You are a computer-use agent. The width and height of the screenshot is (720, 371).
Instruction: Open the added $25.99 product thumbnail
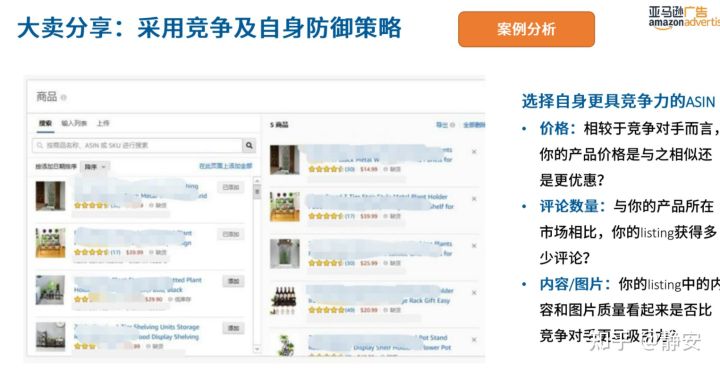285,253
